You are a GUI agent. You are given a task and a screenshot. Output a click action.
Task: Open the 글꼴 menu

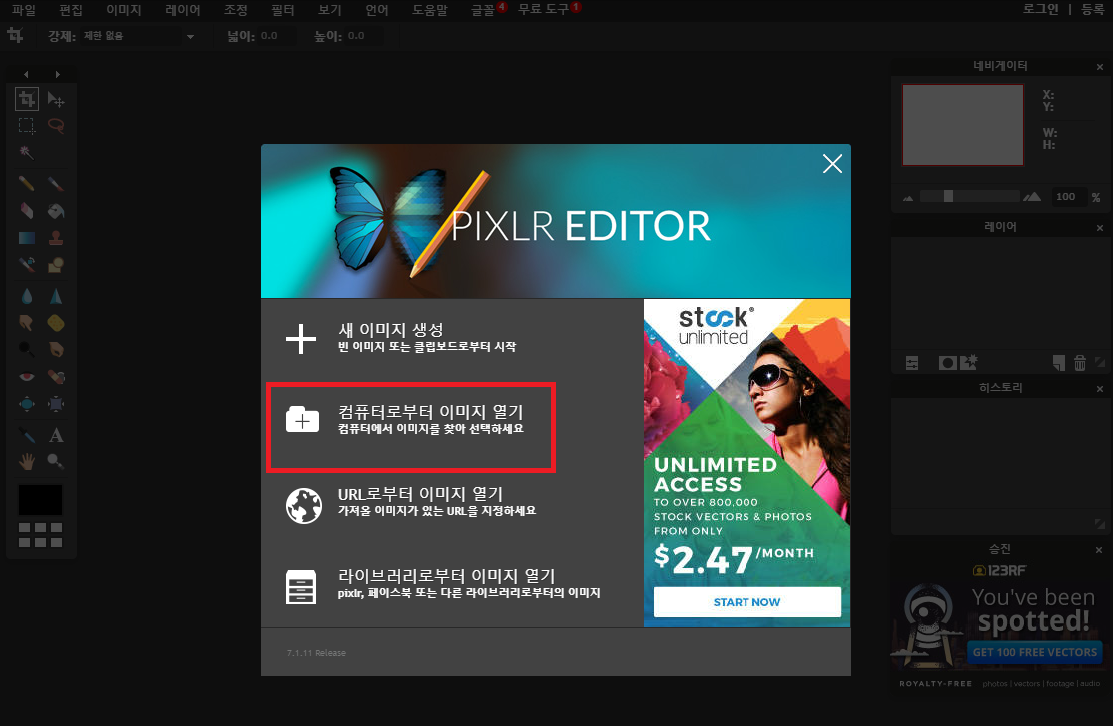483,10
